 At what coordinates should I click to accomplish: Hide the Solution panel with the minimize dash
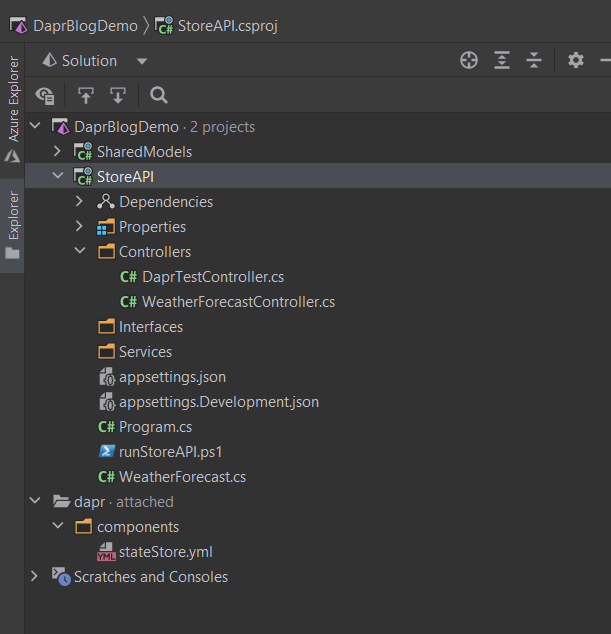605,61
